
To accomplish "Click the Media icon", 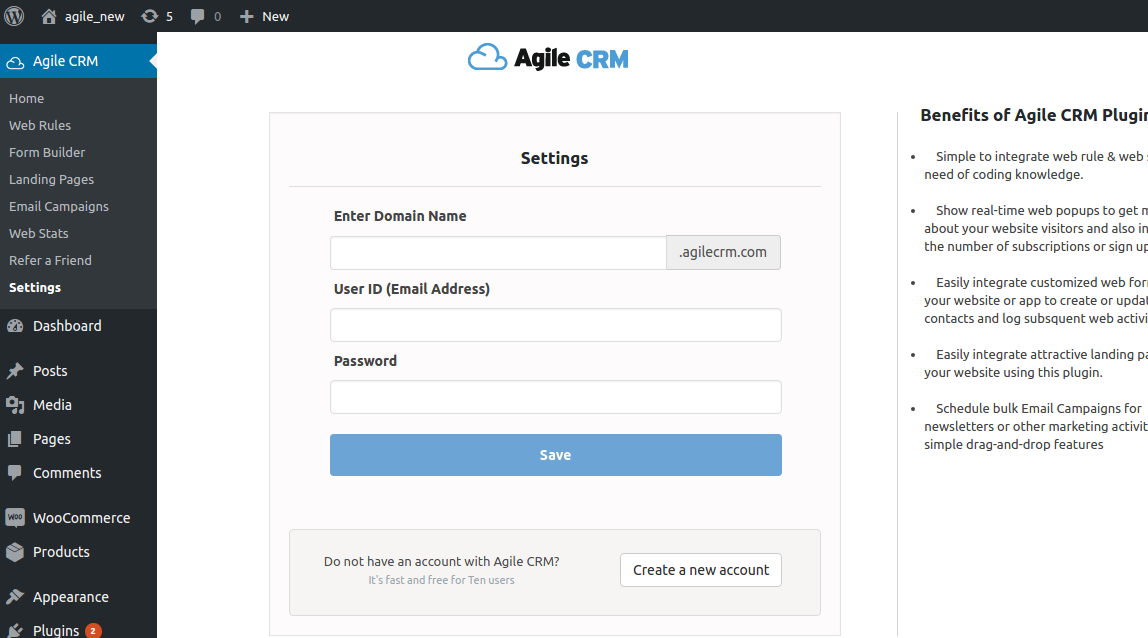I will (x=15, y=404).
